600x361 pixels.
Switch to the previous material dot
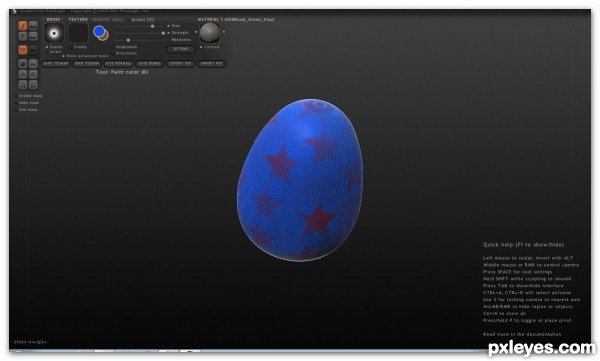196,32
